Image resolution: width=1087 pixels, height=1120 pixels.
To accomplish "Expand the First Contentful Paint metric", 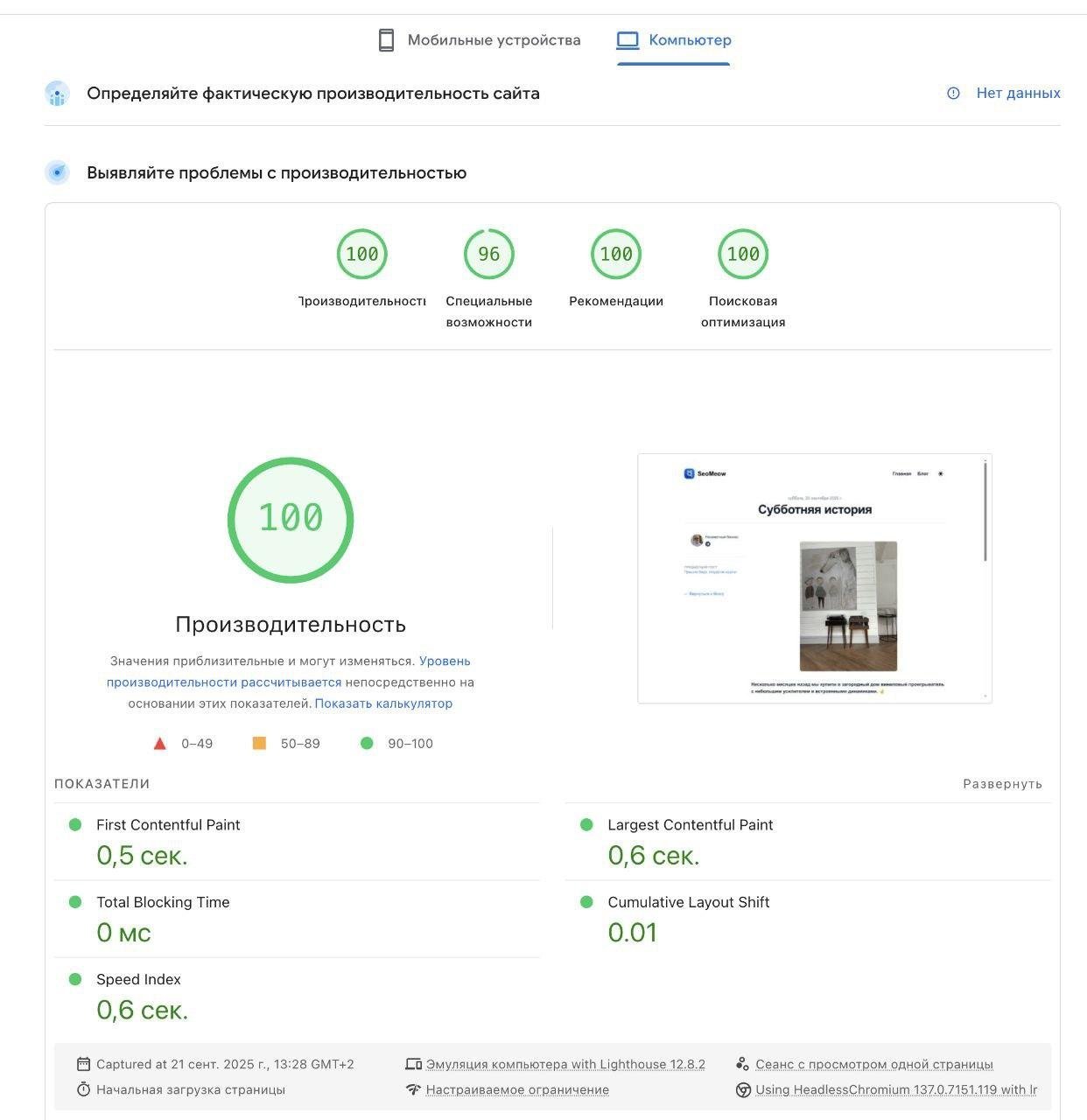I will [168, 825].
